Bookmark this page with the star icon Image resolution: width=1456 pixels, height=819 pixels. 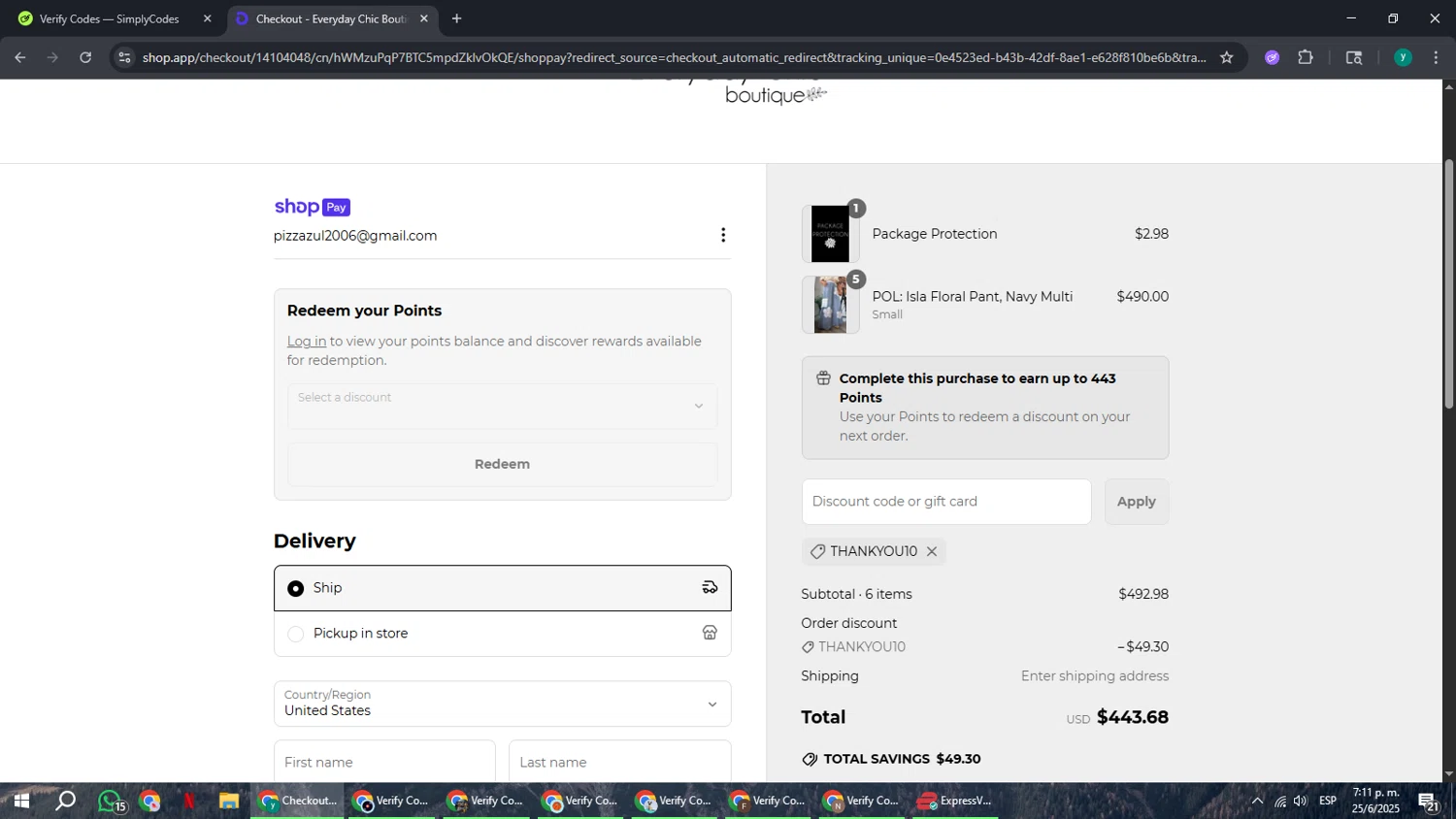[1226, 57]
